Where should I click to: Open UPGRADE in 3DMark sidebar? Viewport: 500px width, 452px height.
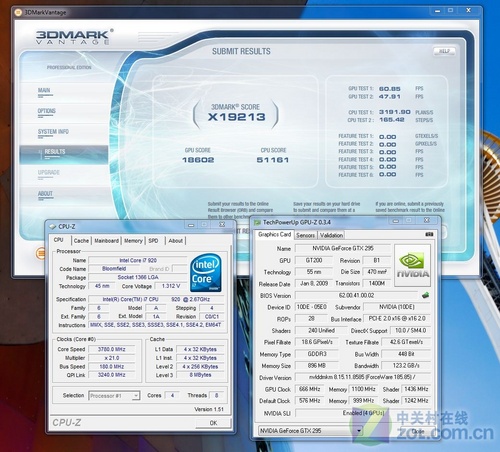49,172
